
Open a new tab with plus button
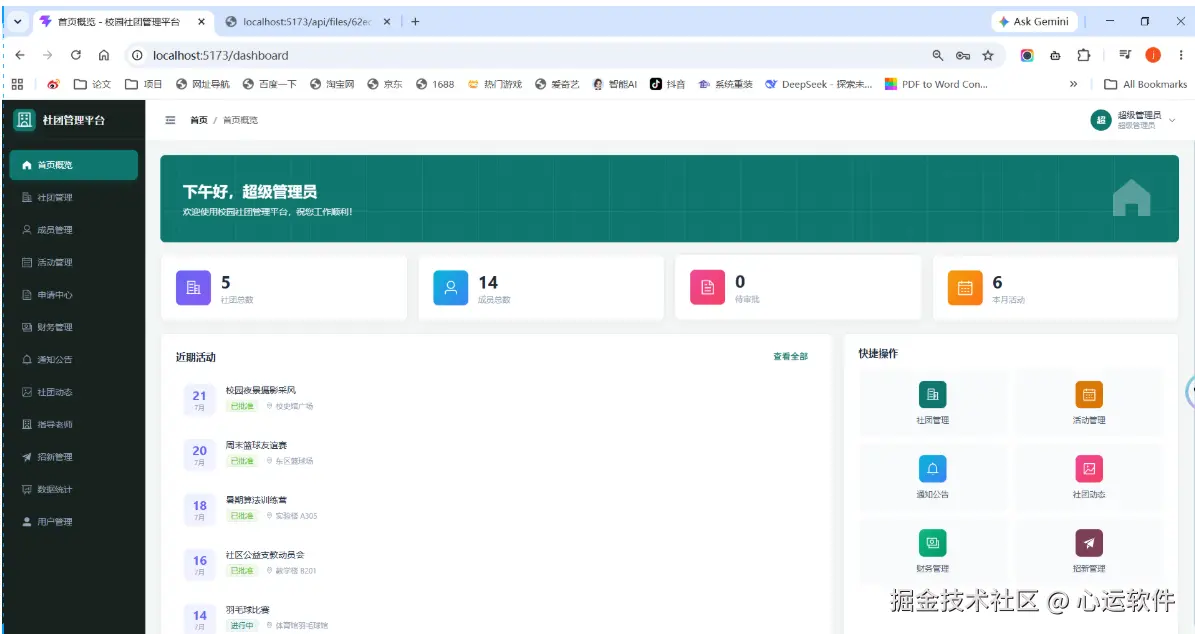(x=415, y=21)
